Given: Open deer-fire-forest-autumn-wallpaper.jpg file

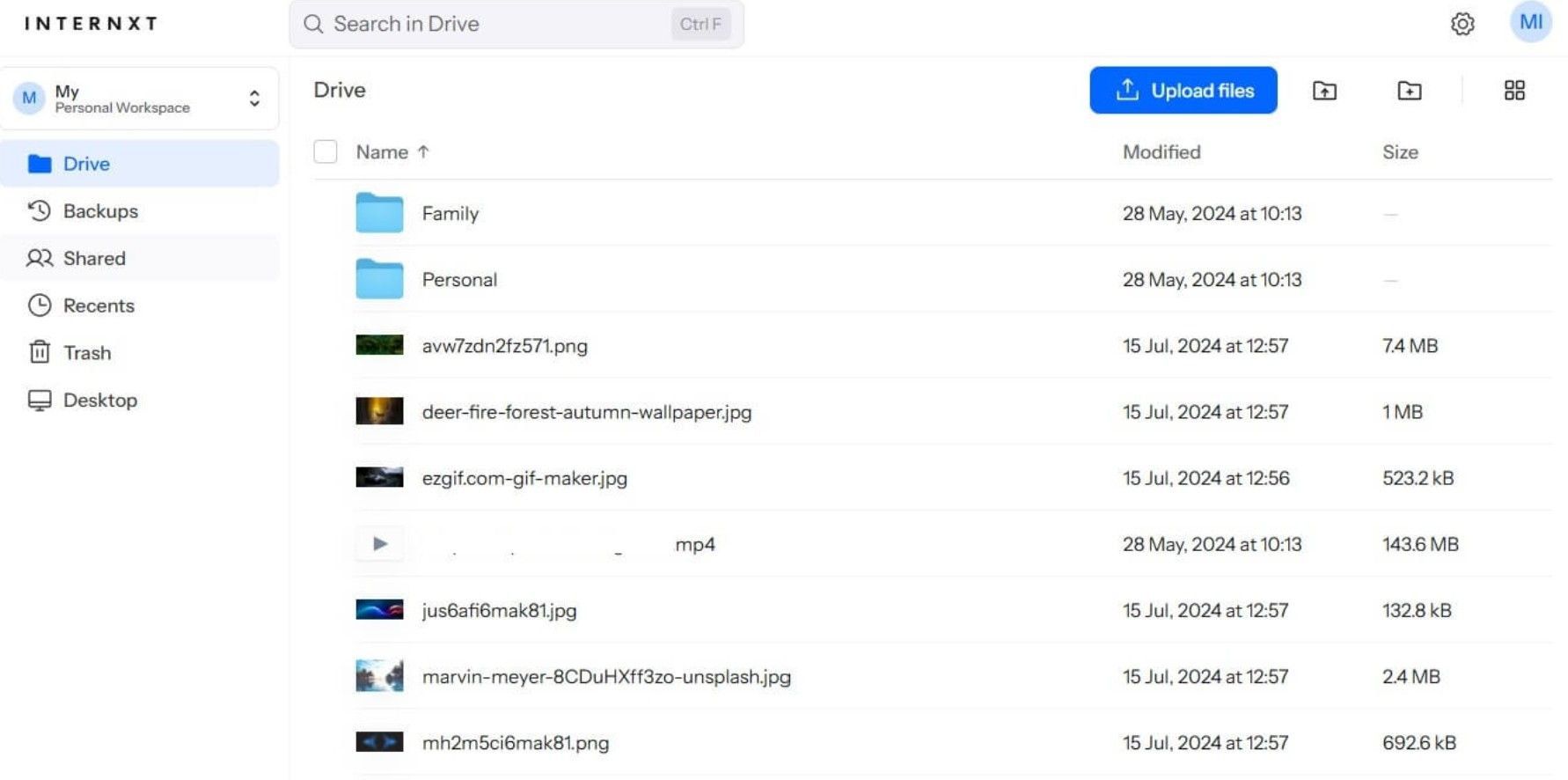Looking at the screenshot, I should point(586,412).
